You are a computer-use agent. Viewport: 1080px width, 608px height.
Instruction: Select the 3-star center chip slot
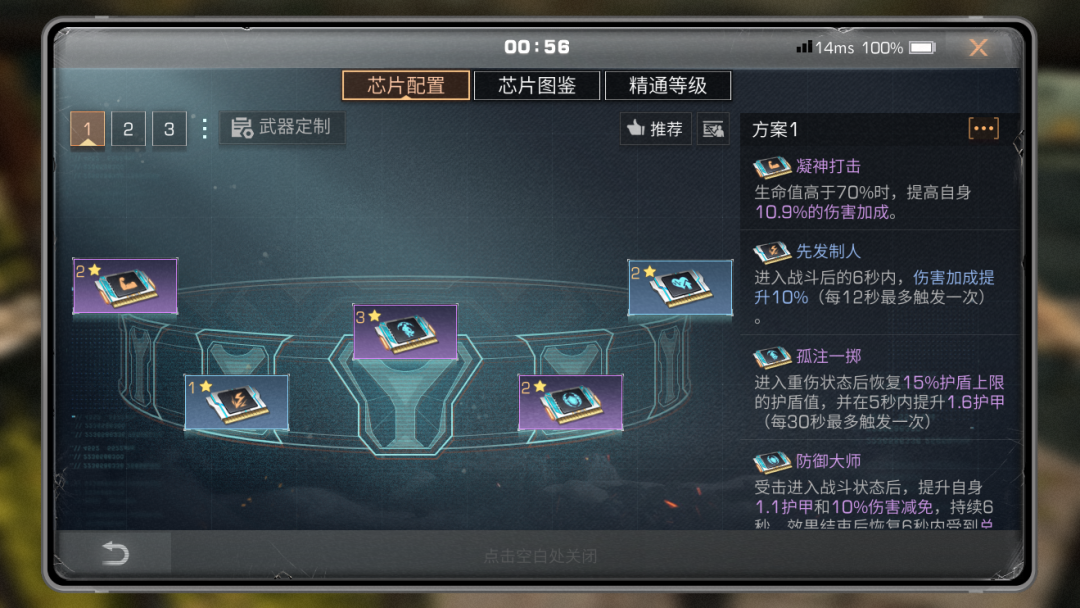coord(405,332)
